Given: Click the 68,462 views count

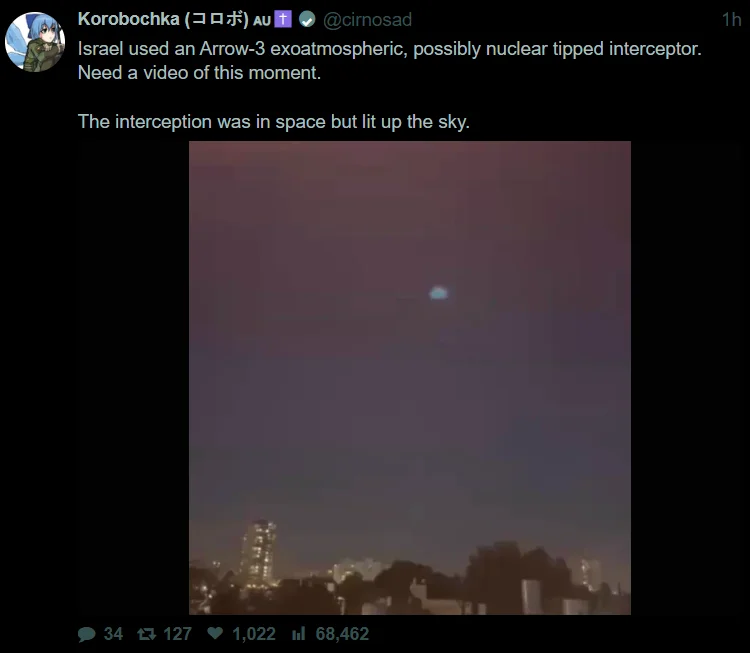Looking at the screenshot, I should tap(342, 634).
